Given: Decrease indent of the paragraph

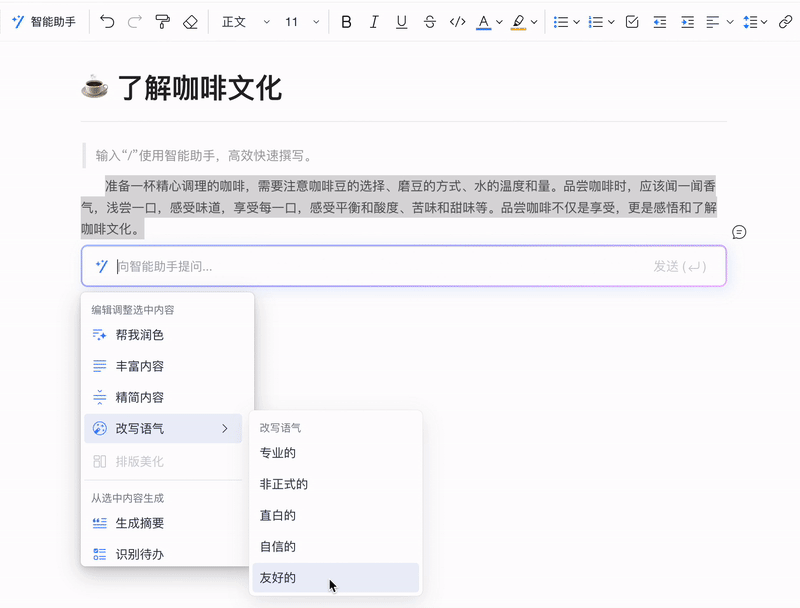Looking at the screenshot, I should tap(659, 22).
